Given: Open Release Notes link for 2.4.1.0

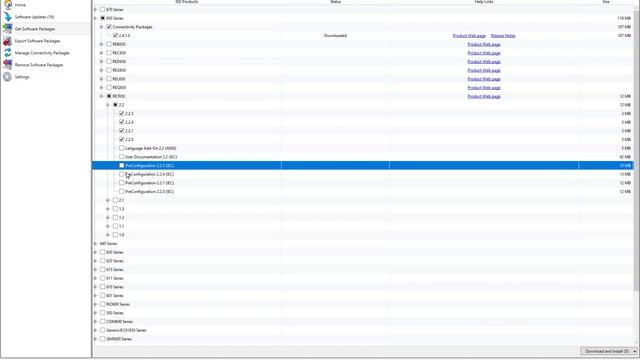Looking at the screenshot, I should (x=503, y=36).
